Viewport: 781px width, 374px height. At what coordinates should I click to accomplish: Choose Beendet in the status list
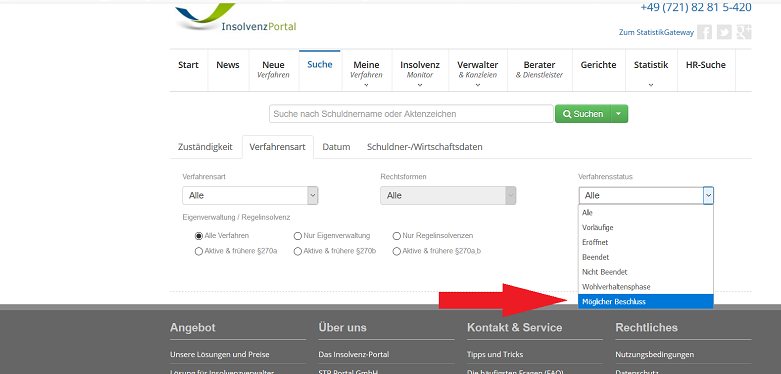point(646,257)
